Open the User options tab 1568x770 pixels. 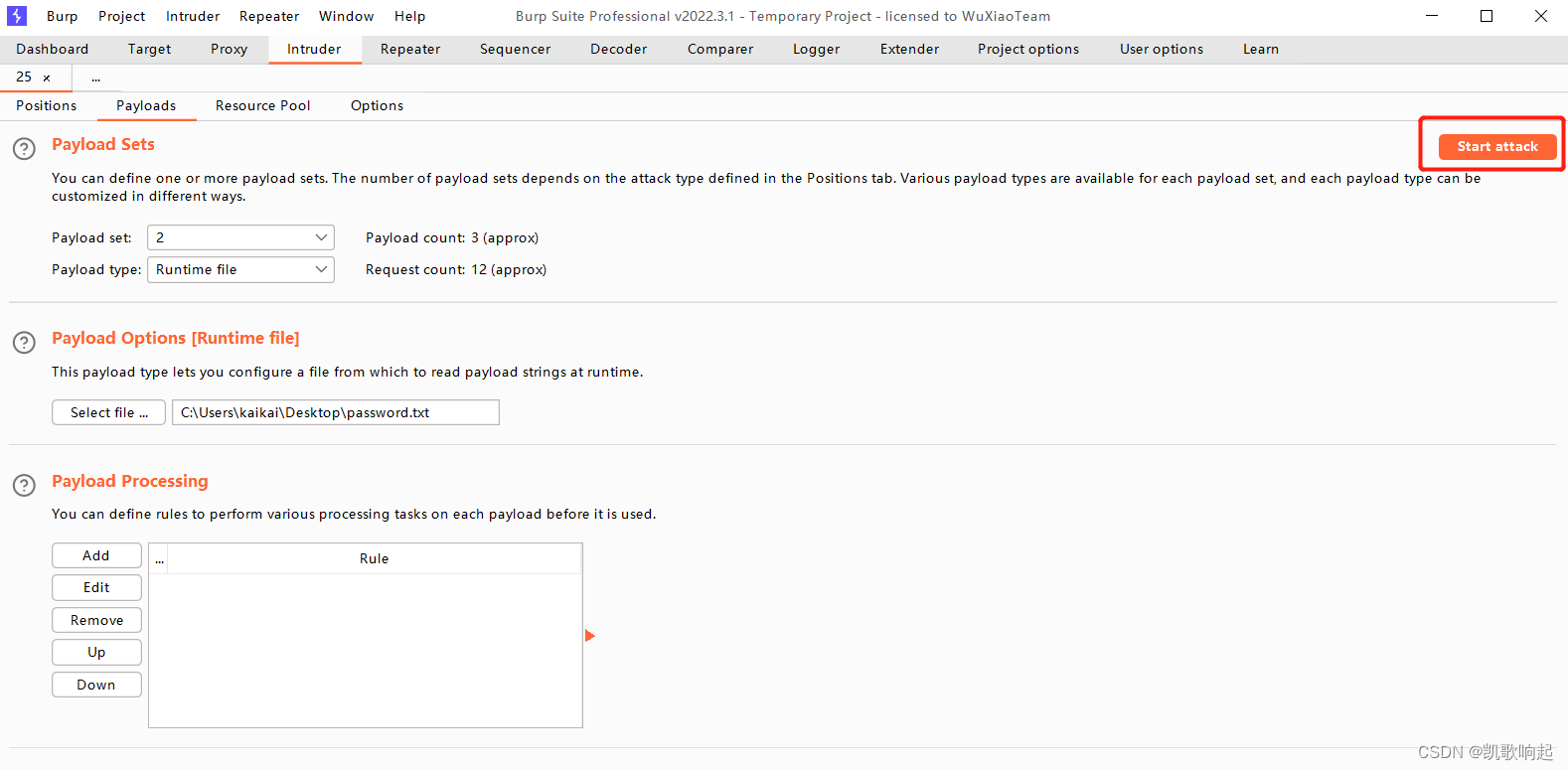coord(1162,49)
